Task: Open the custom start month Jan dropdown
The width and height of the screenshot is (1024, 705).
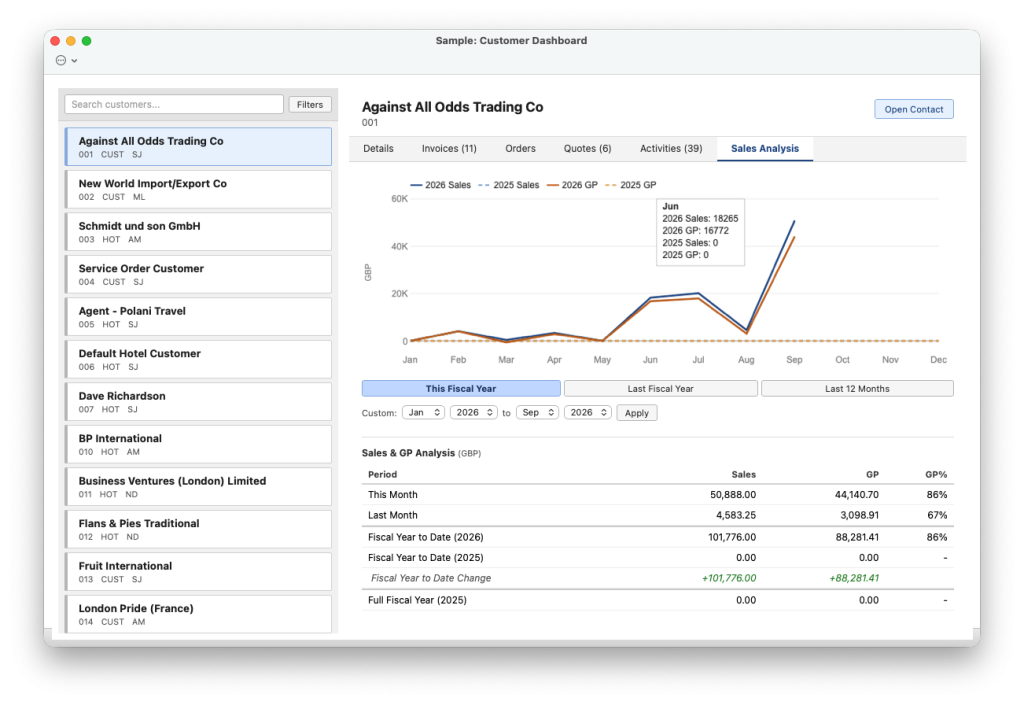Action: click(423, 413)
